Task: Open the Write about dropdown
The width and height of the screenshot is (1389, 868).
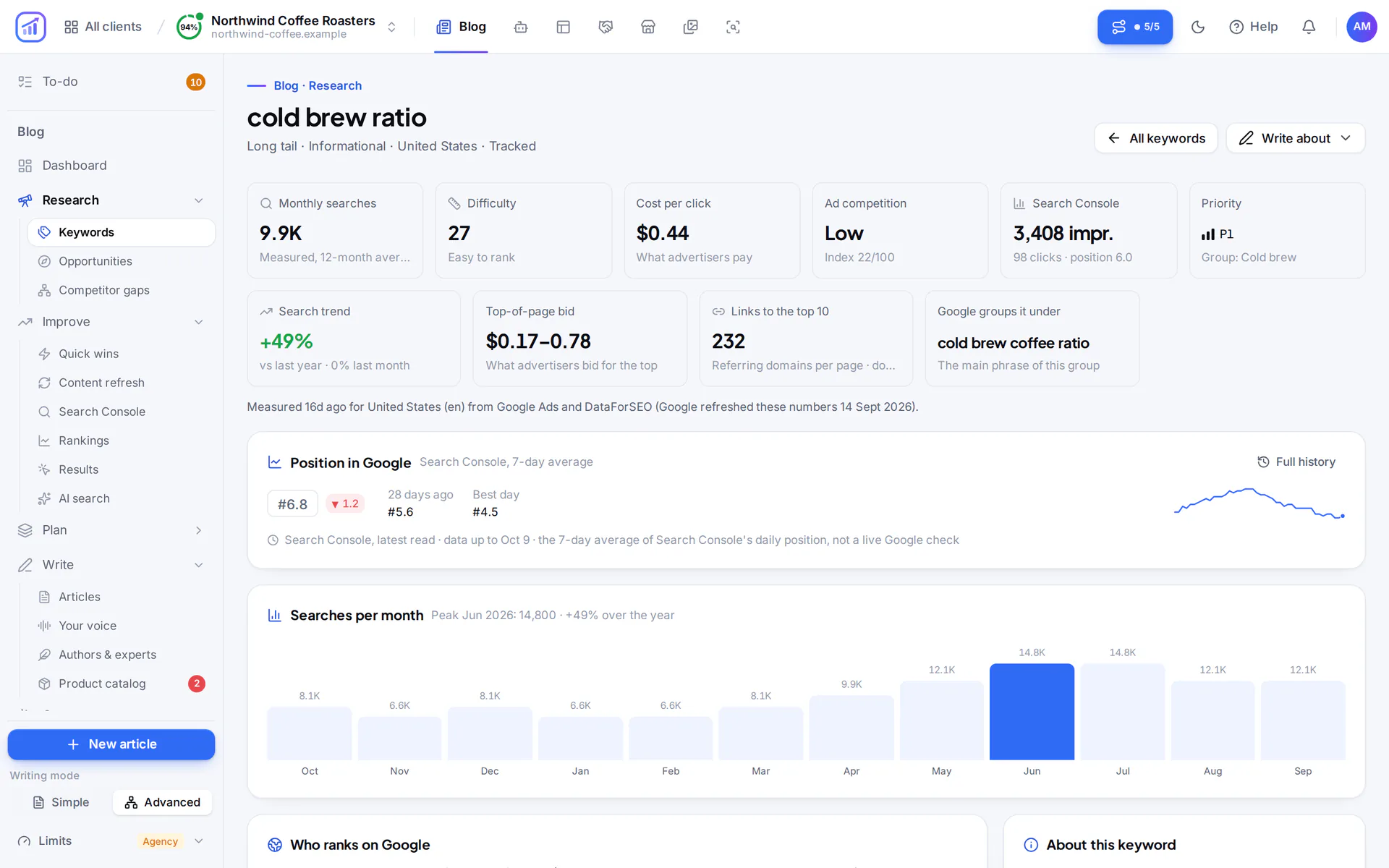Action: click(1296, 138)
